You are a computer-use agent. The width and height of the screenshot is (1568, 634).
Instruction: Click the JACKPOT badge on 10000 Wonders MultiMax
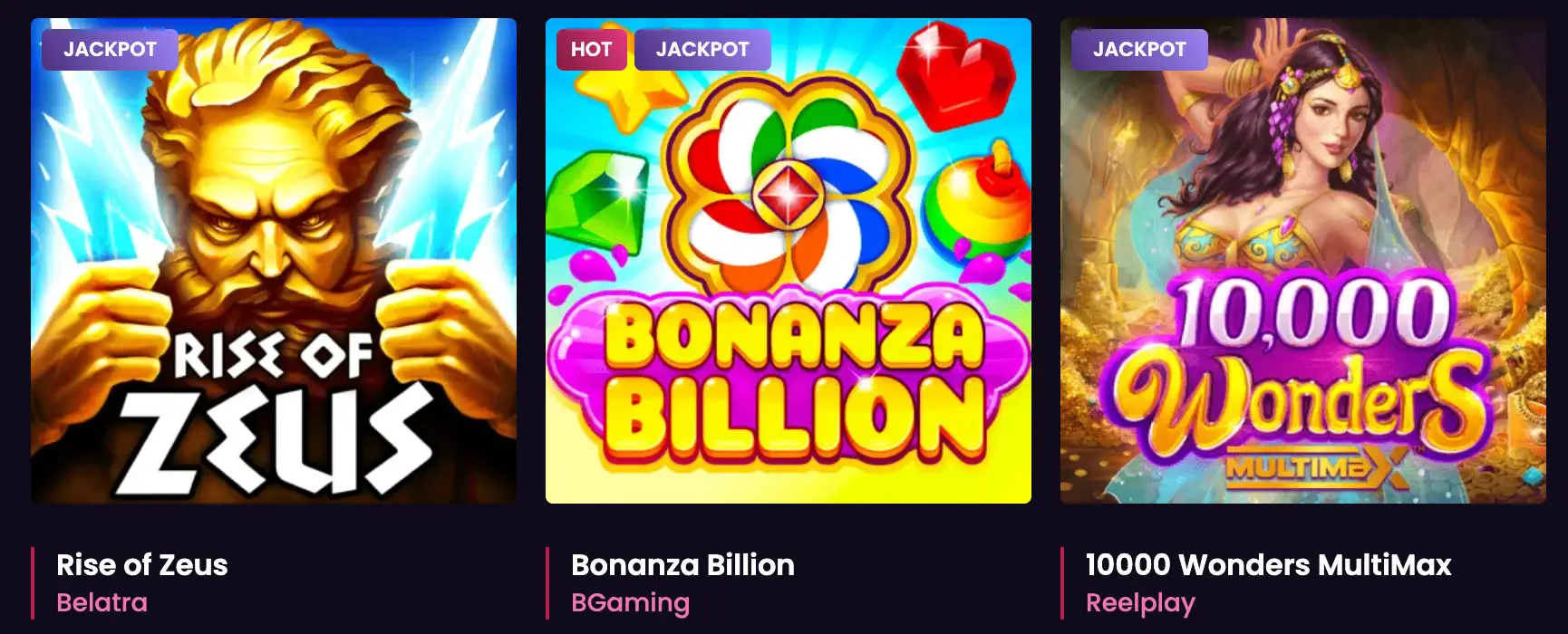click(1137, 50)
